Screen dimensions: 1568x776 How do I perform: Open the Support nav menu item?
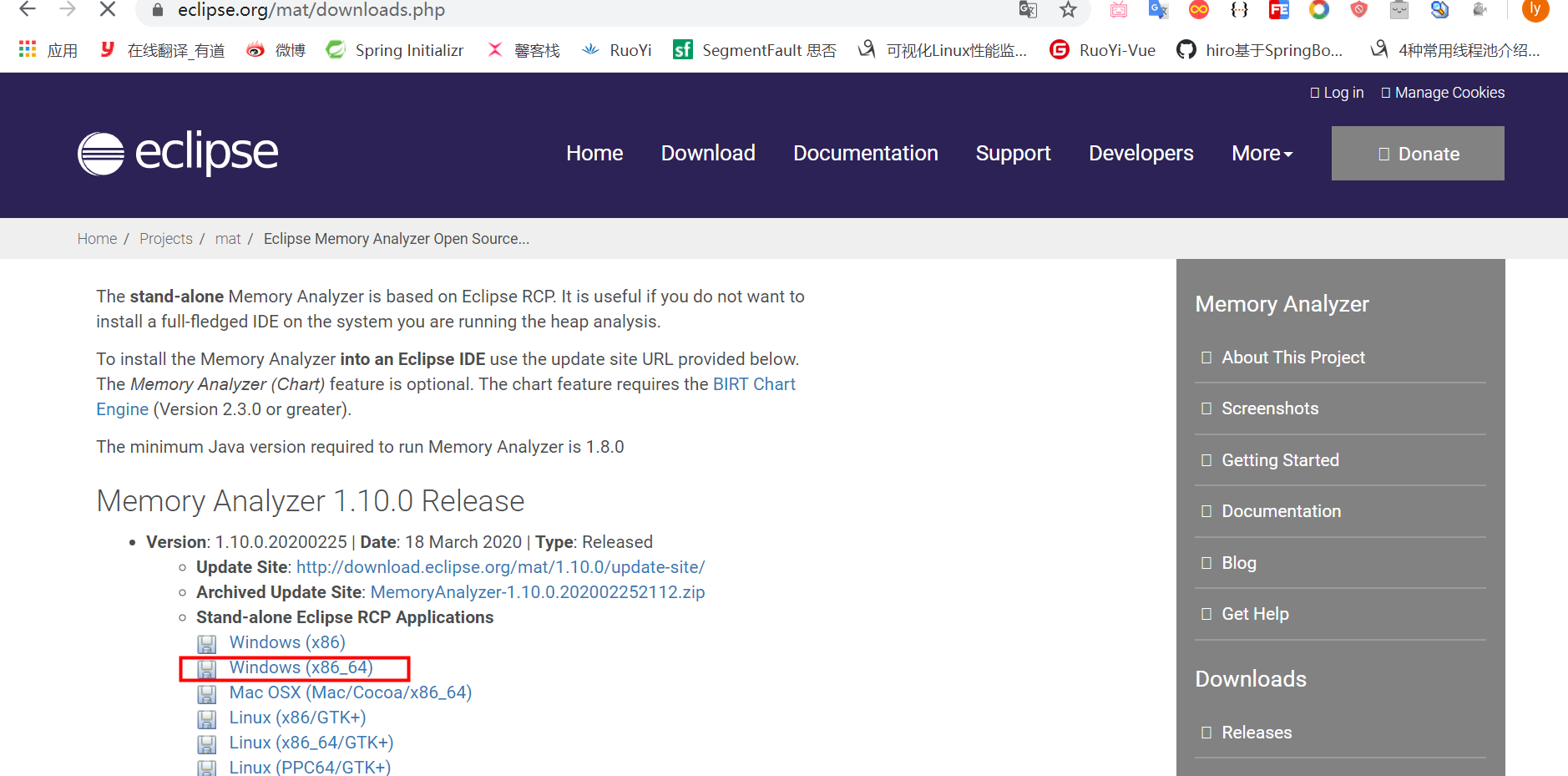[x=1014, y=153]
